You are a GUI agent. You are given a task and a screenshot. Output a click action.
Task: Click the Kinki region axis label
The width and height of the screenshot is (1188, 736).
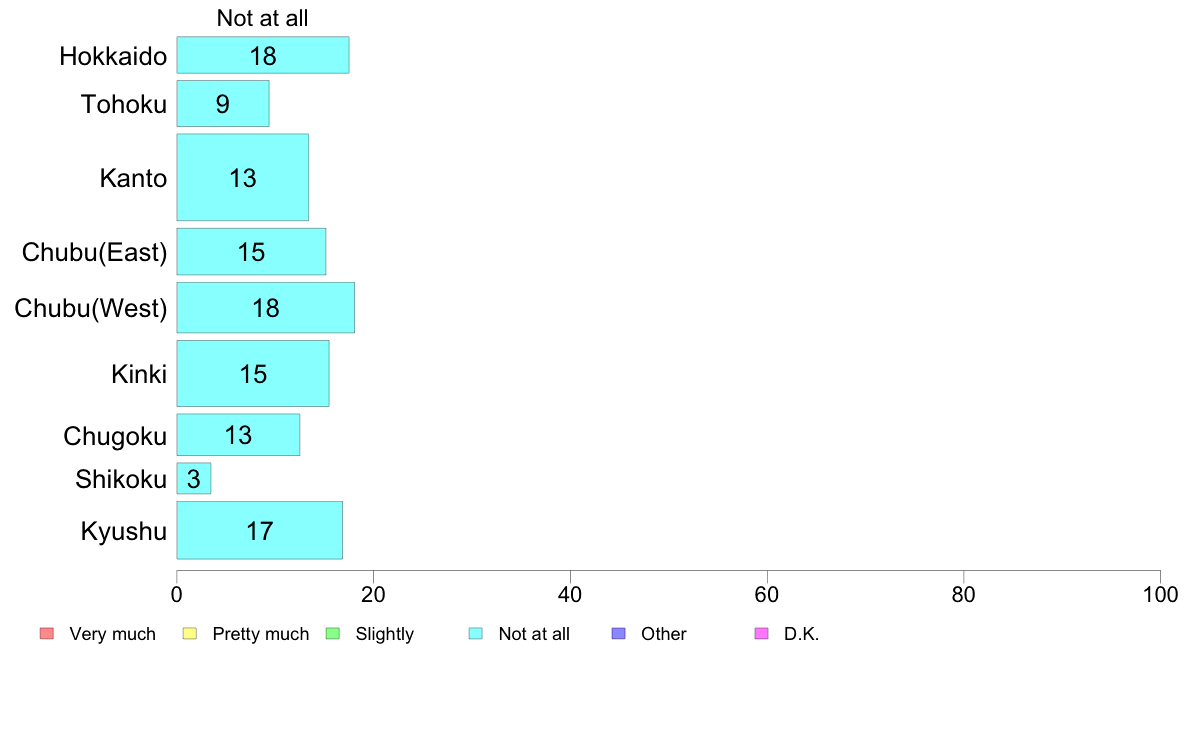[139, 374]
